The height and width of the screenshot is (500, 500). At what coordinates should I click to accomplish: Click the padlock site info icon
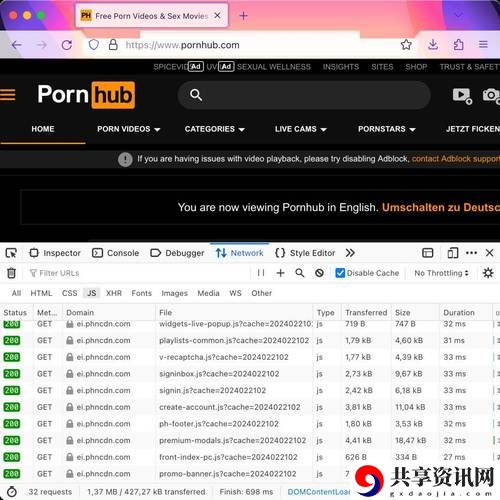113,45
